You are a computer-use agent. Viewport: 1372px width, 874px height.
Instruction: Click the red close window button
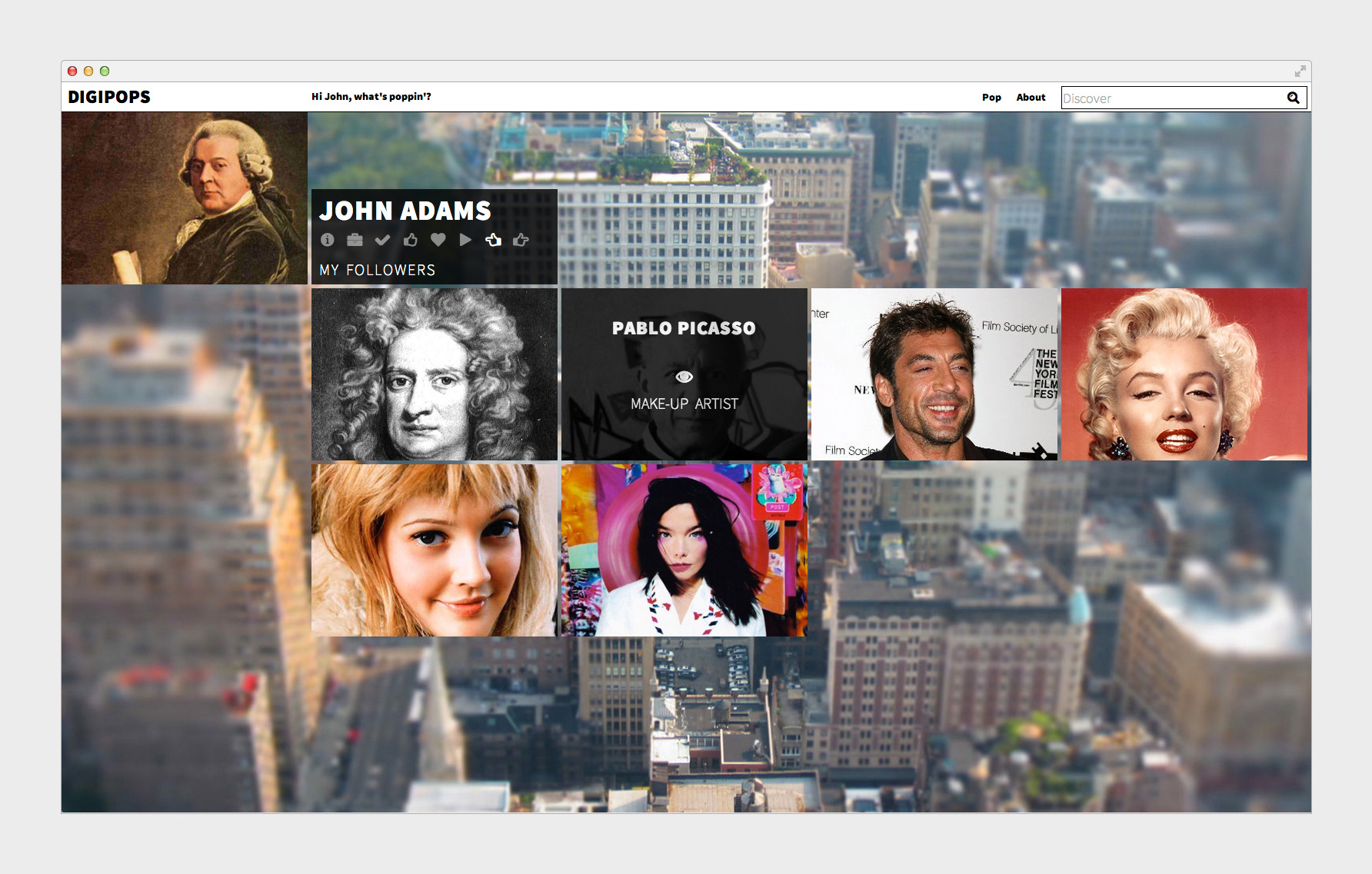[72, 71]
